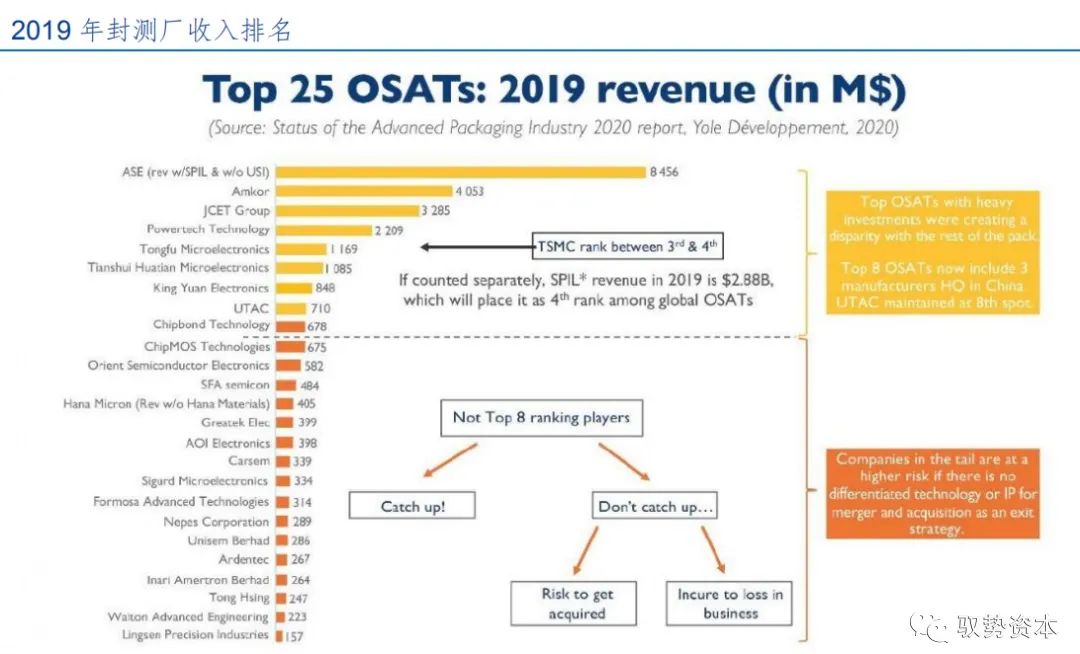This screenshot has width=1080, height=654.
Task: Click the "Carsem" company label
Action: tap(249, 461)
